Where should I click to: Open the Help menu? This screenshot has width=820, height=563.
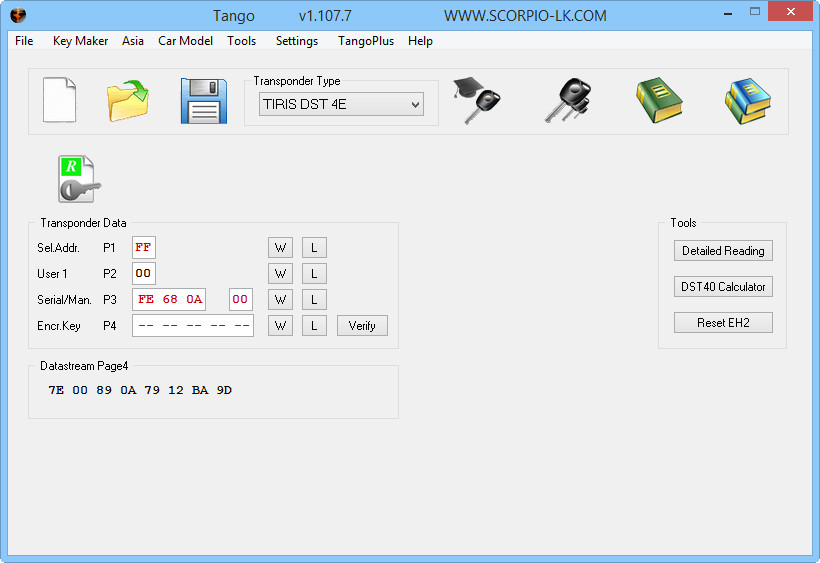click(420, 41)
